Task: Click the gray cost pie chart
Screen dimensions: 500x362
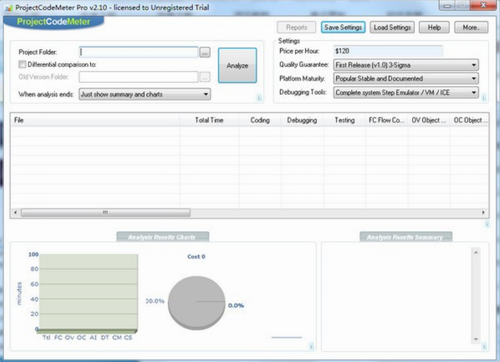Action: click(x=197, y=303)
